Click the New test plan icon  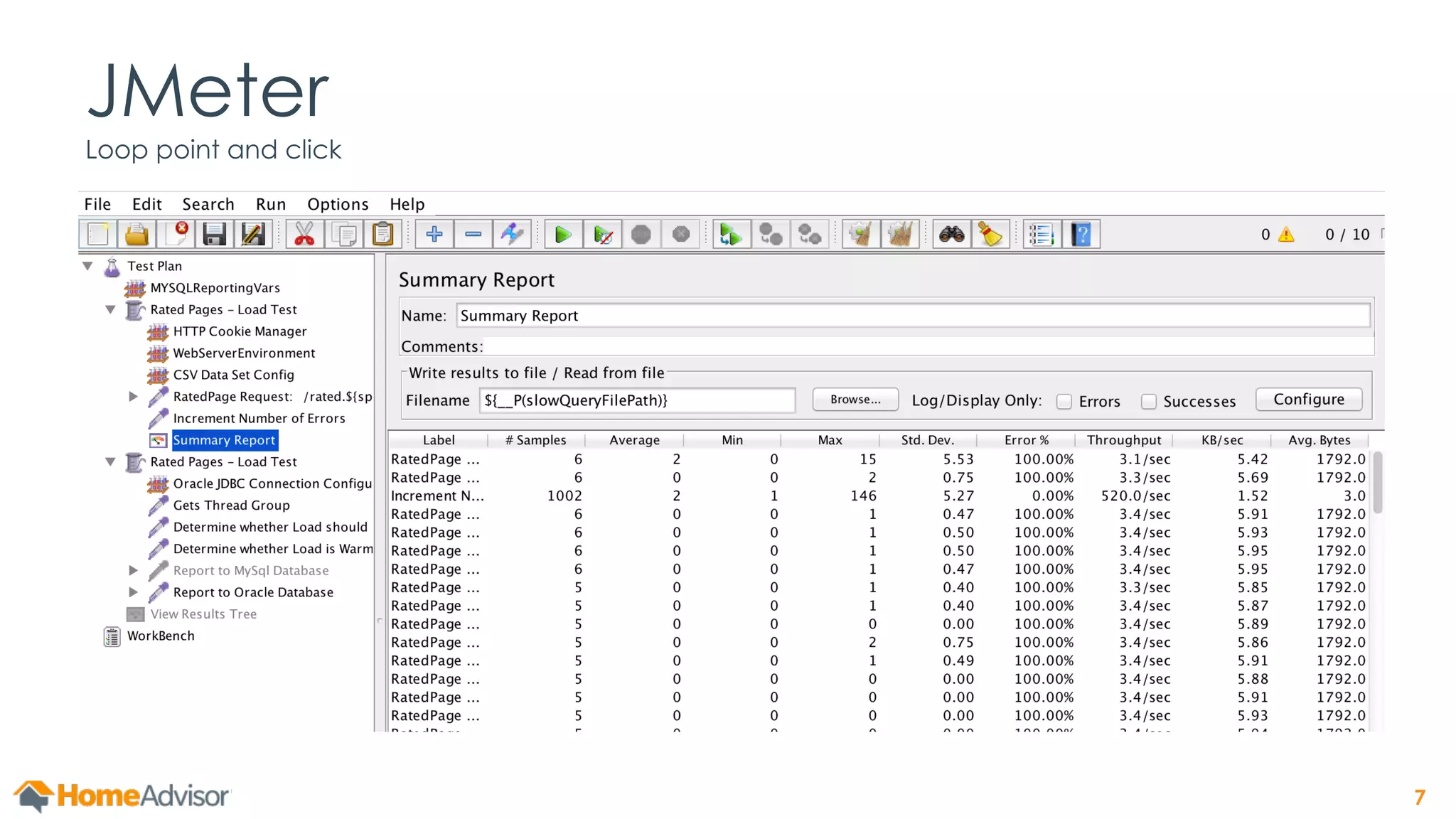pyautogui.click(x=98, y=234)
